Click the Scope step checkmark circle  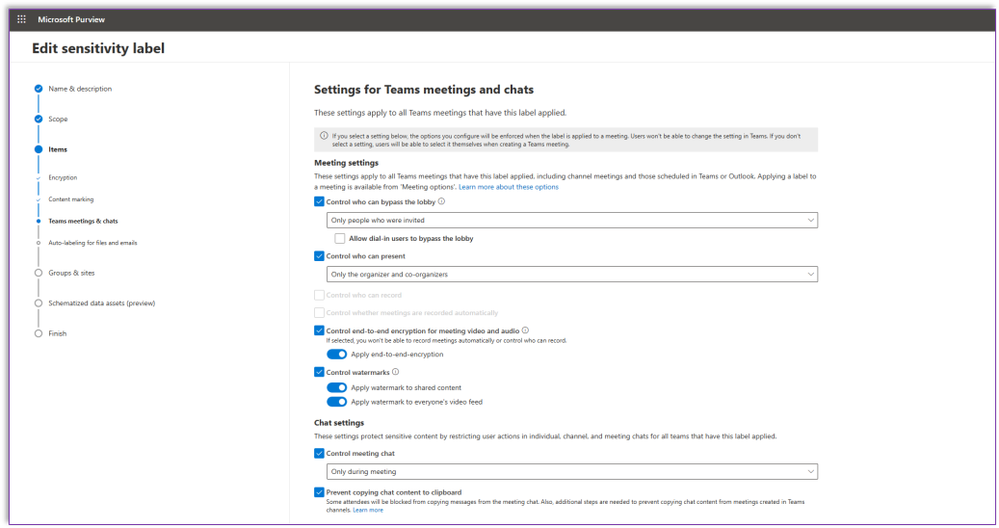click(x=38, y=119)
